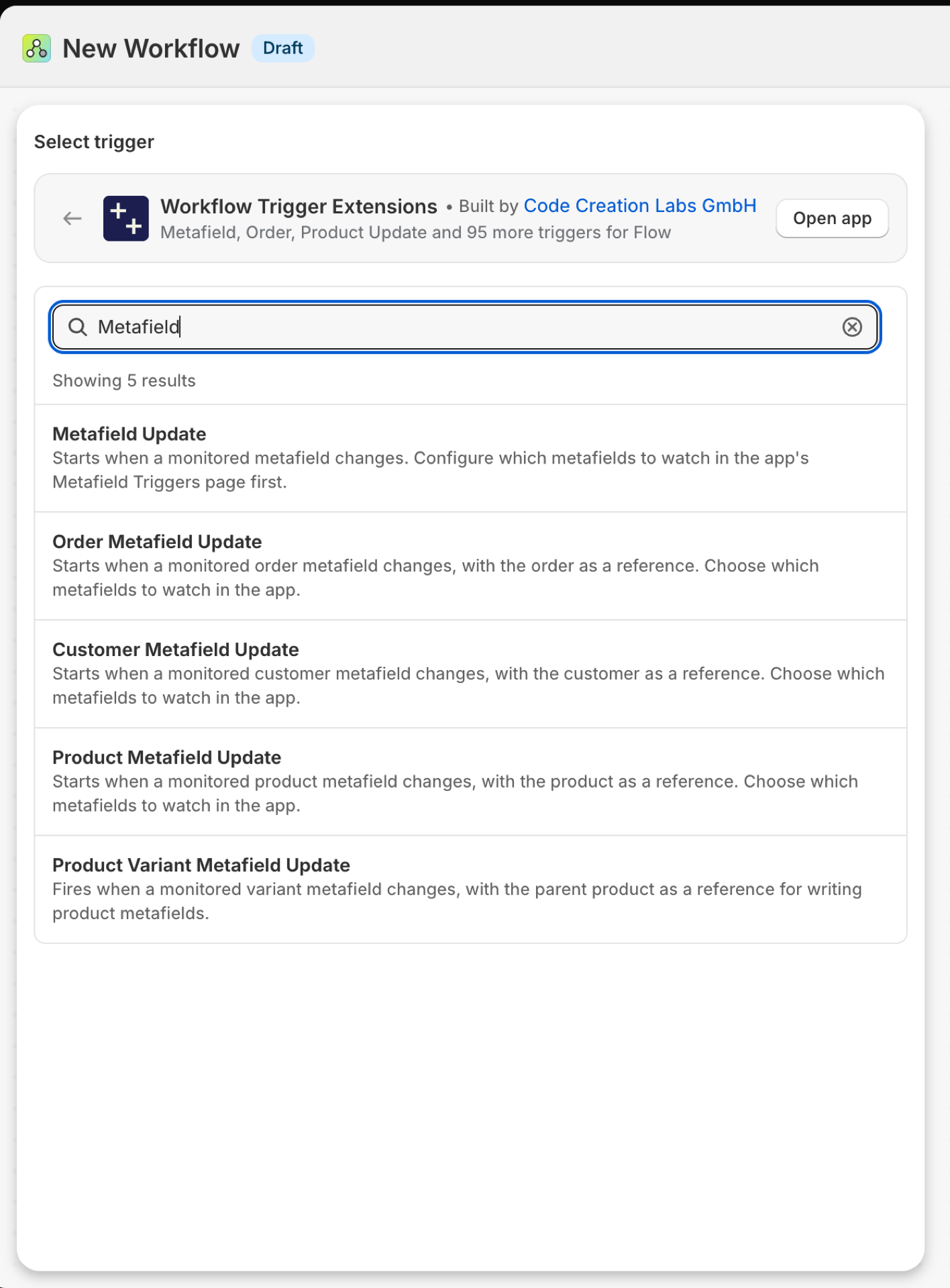The width and height of the screenshot is (950, 1288).
Task: Click the Open app button
Action: pos(832,218)
